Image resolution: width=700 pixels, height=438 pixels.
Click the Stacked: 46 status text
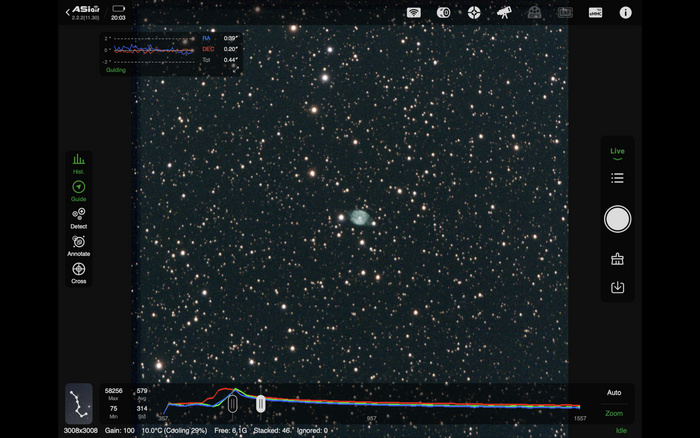[272, 431]
